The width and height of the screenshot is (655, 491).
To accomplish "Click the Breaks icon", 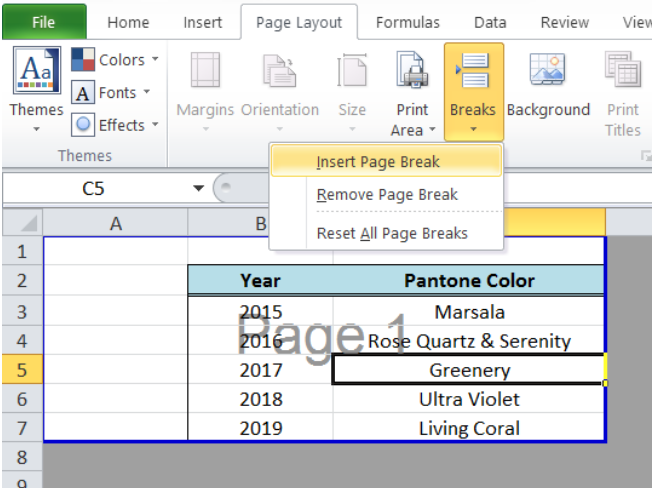I will [x=473, y=70].
